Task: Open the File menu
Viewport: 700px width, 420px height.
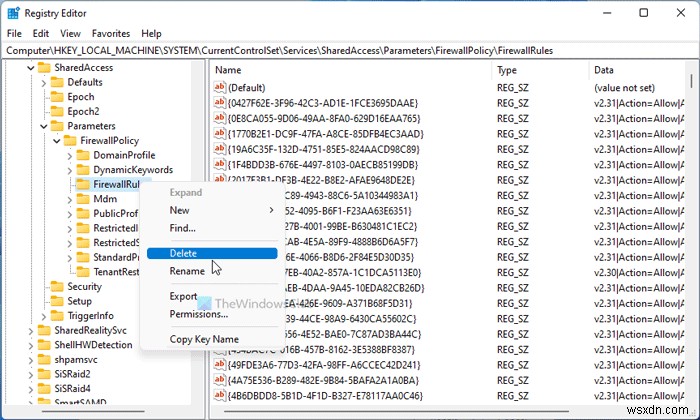Action: 14,33
